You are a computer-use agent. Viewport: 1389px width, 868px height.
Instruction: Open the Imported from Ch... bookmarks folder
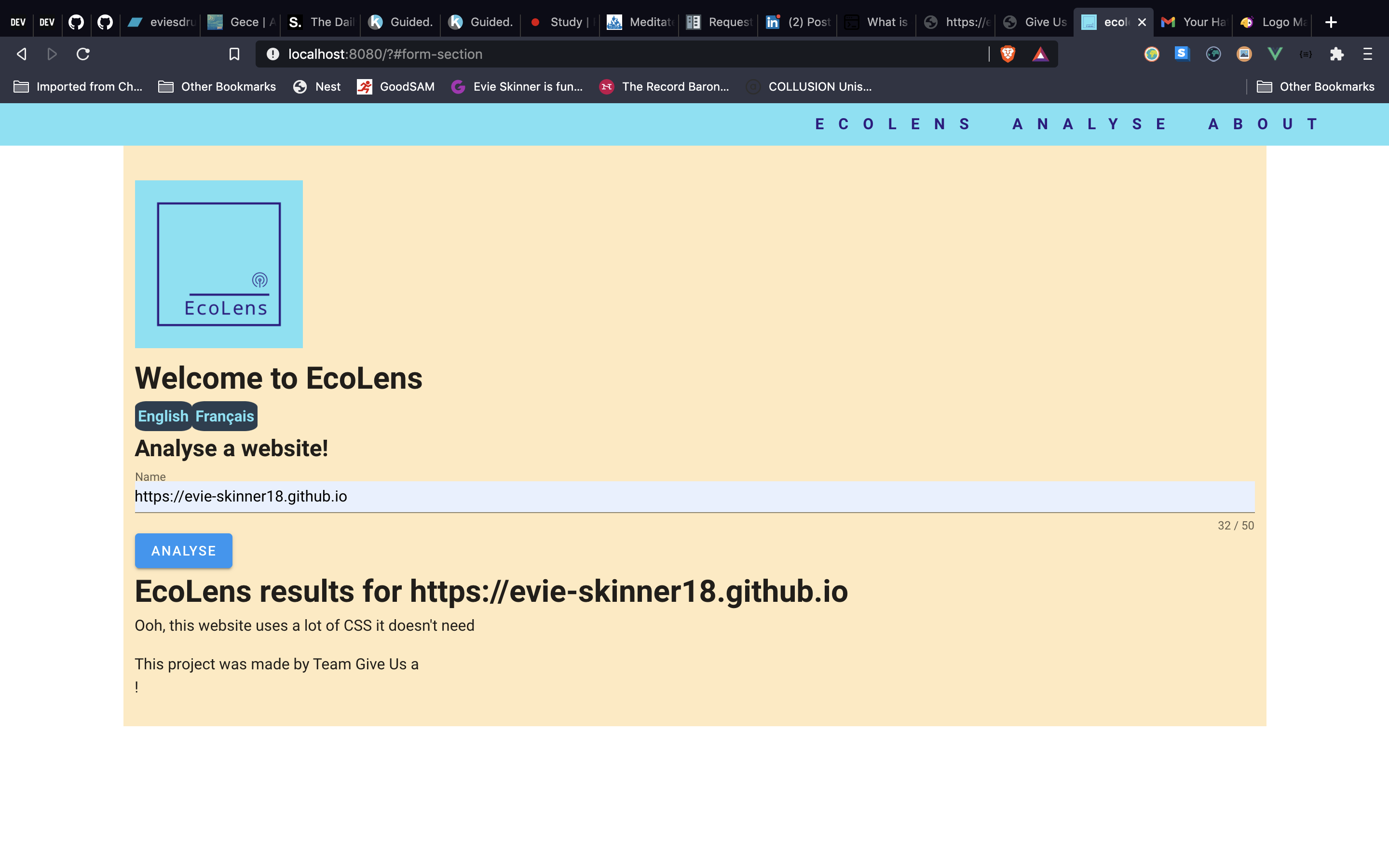click(78, 87)
